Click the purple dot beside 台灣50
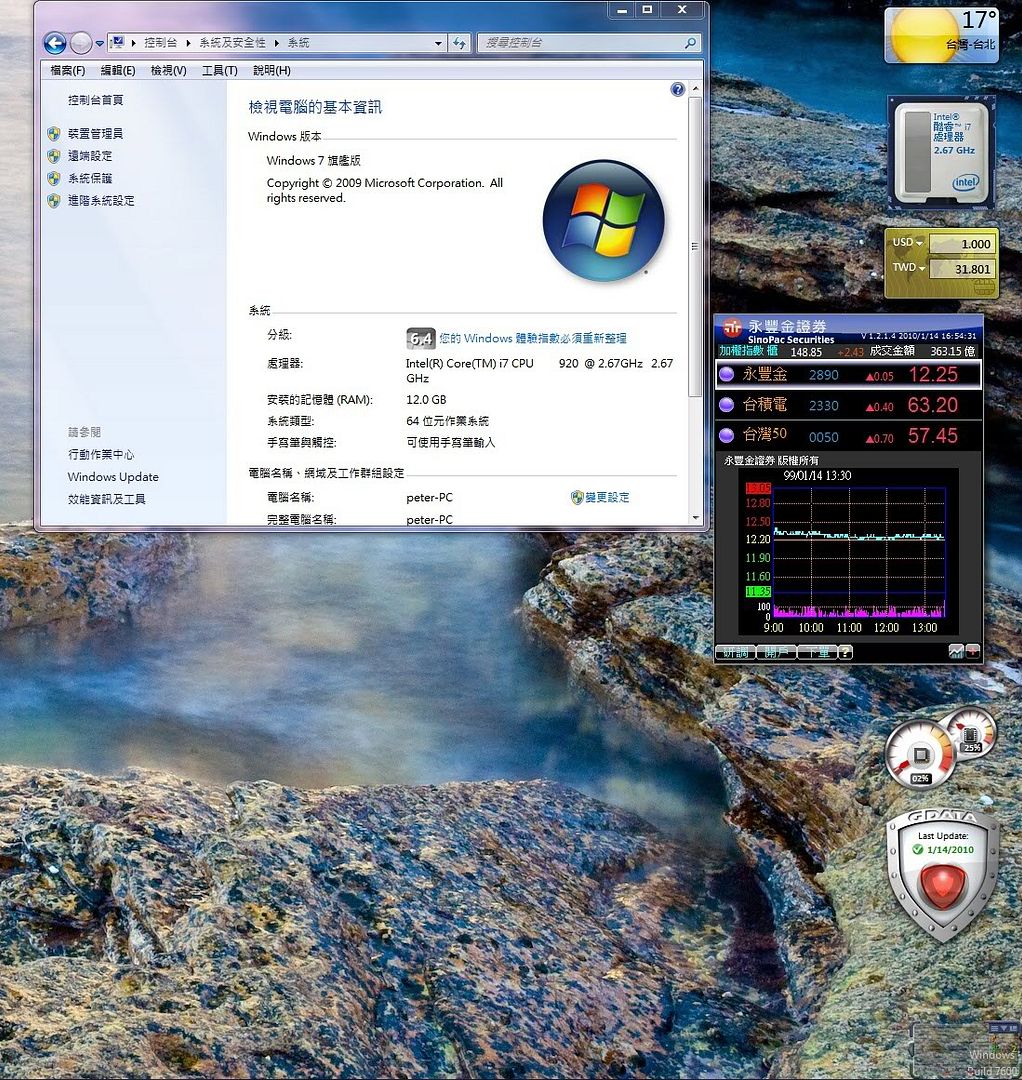This screenshot has width=1022, height=1080. coord(726,435)
